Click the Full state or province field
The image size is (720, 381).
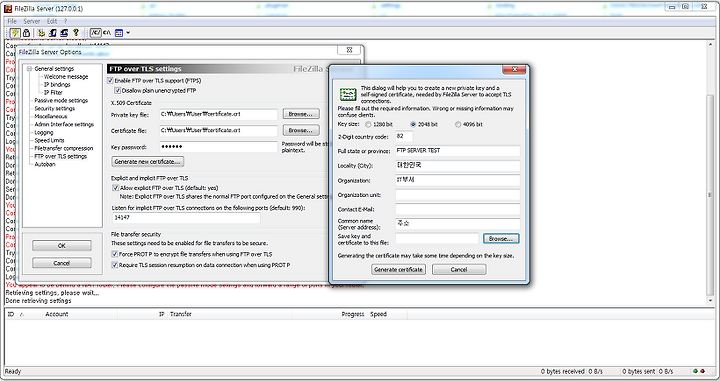pos(457,151)
